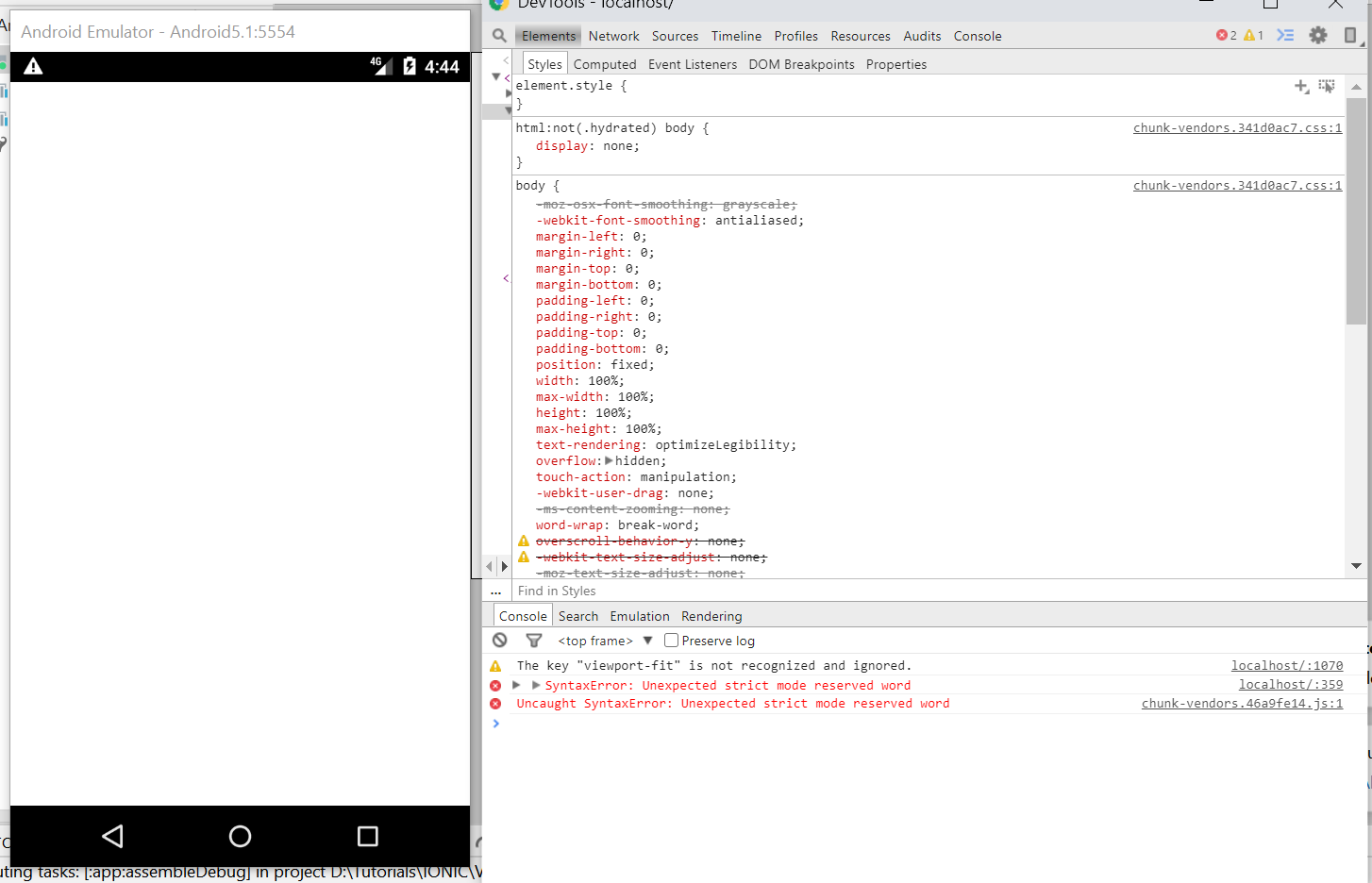Switch to Profiles panel
This screenshot has width=1372, height=883.
(795, 36)
